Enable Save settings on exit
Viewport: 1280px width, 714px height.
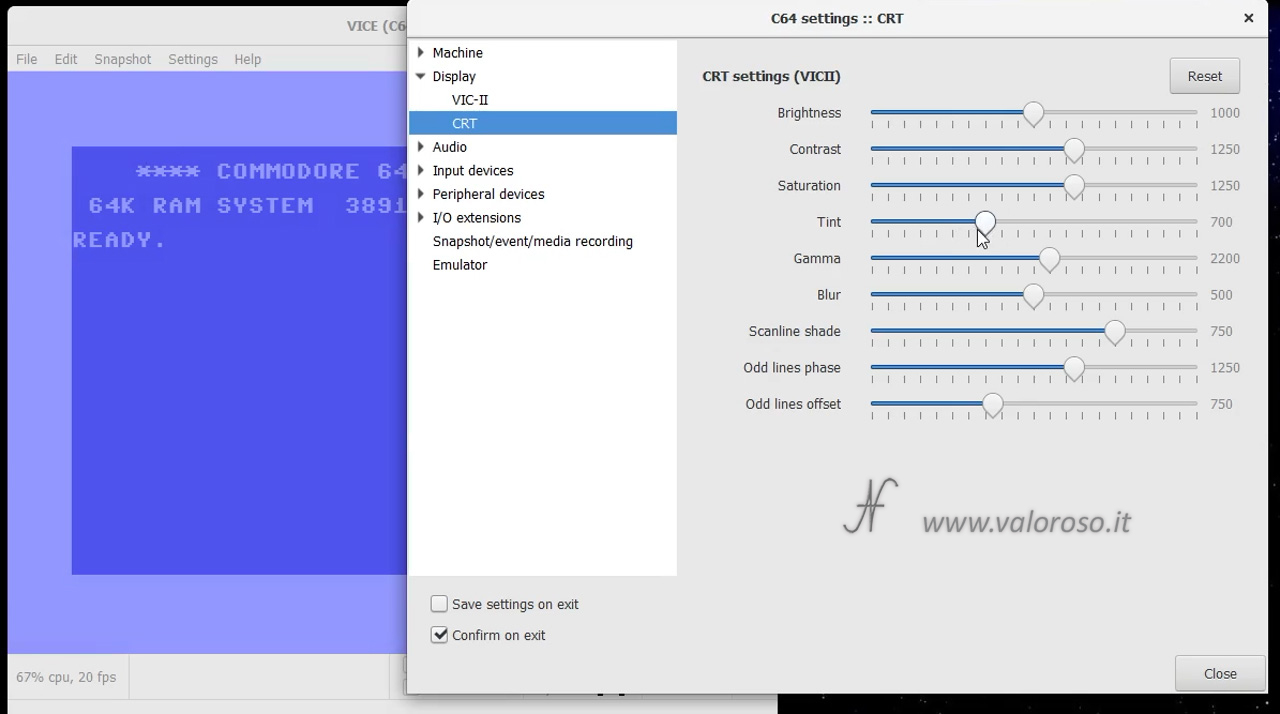pos(439,603)
